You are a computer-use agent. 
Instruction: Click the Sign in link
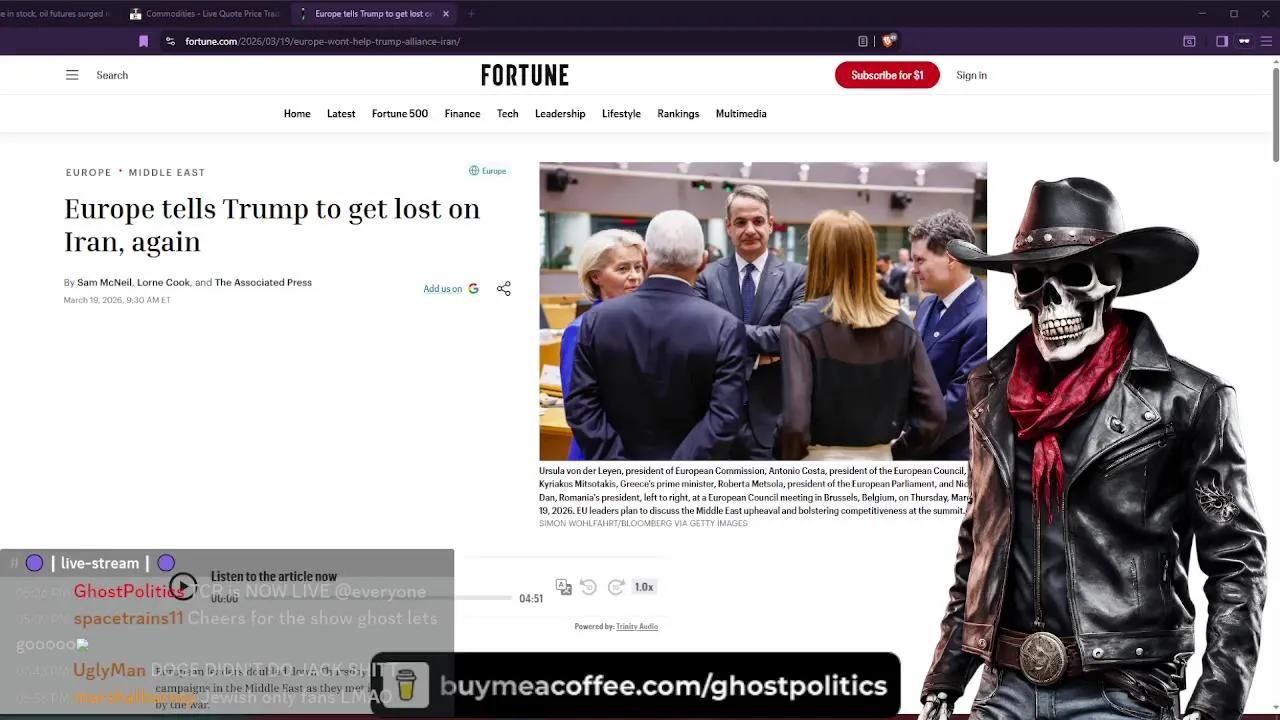click(x=971, y=75)
